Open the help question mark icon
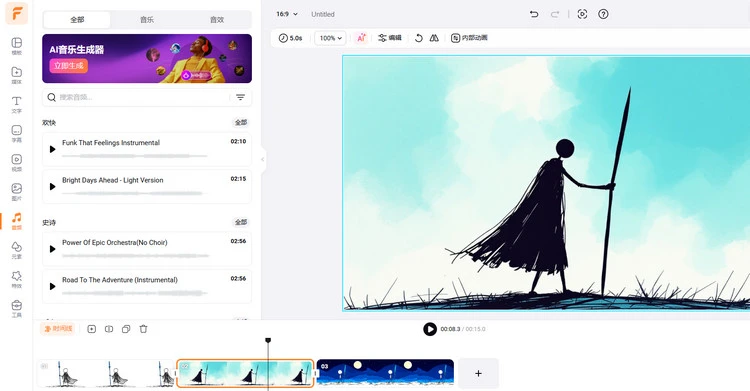 coord(603,14)
